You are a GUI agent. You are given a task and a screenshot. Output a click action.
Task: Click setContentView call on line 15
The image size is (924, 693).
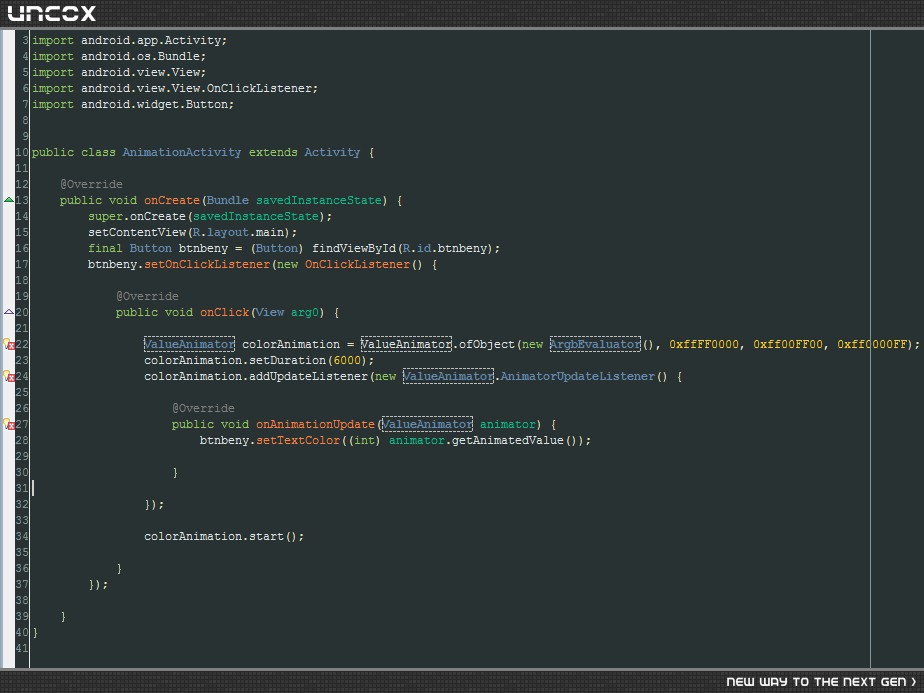point(137,232)
